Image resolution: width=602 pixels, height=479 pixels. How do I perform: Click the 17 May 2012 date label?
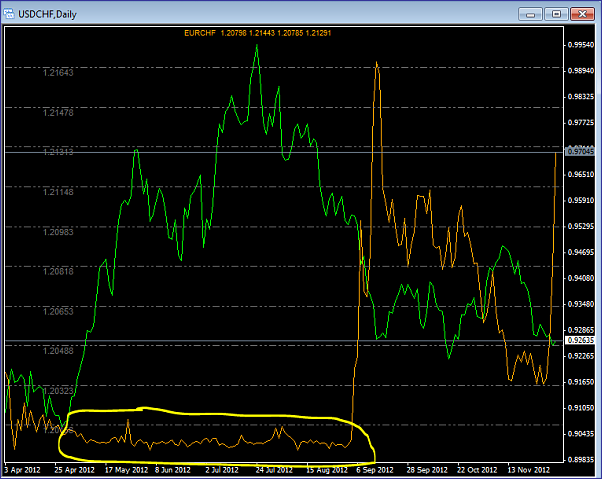click(126, 470)
